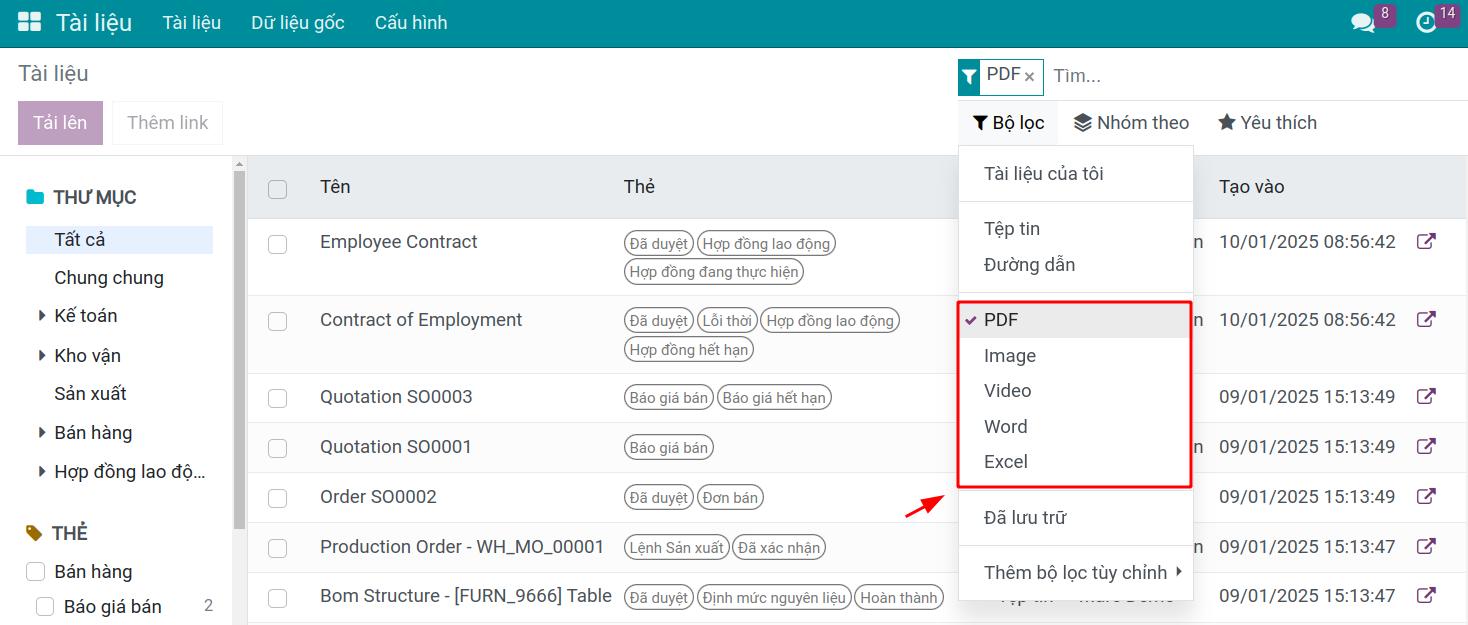Open external link for Contract of Employment row

coord(1426,320)
